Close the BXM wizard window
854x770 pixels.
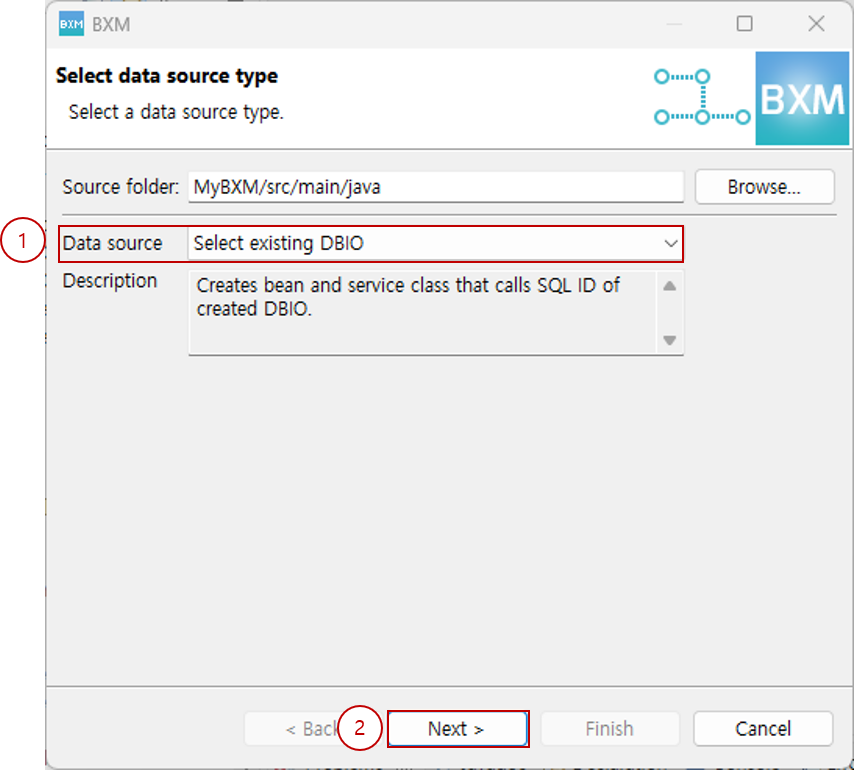point(816,23)
